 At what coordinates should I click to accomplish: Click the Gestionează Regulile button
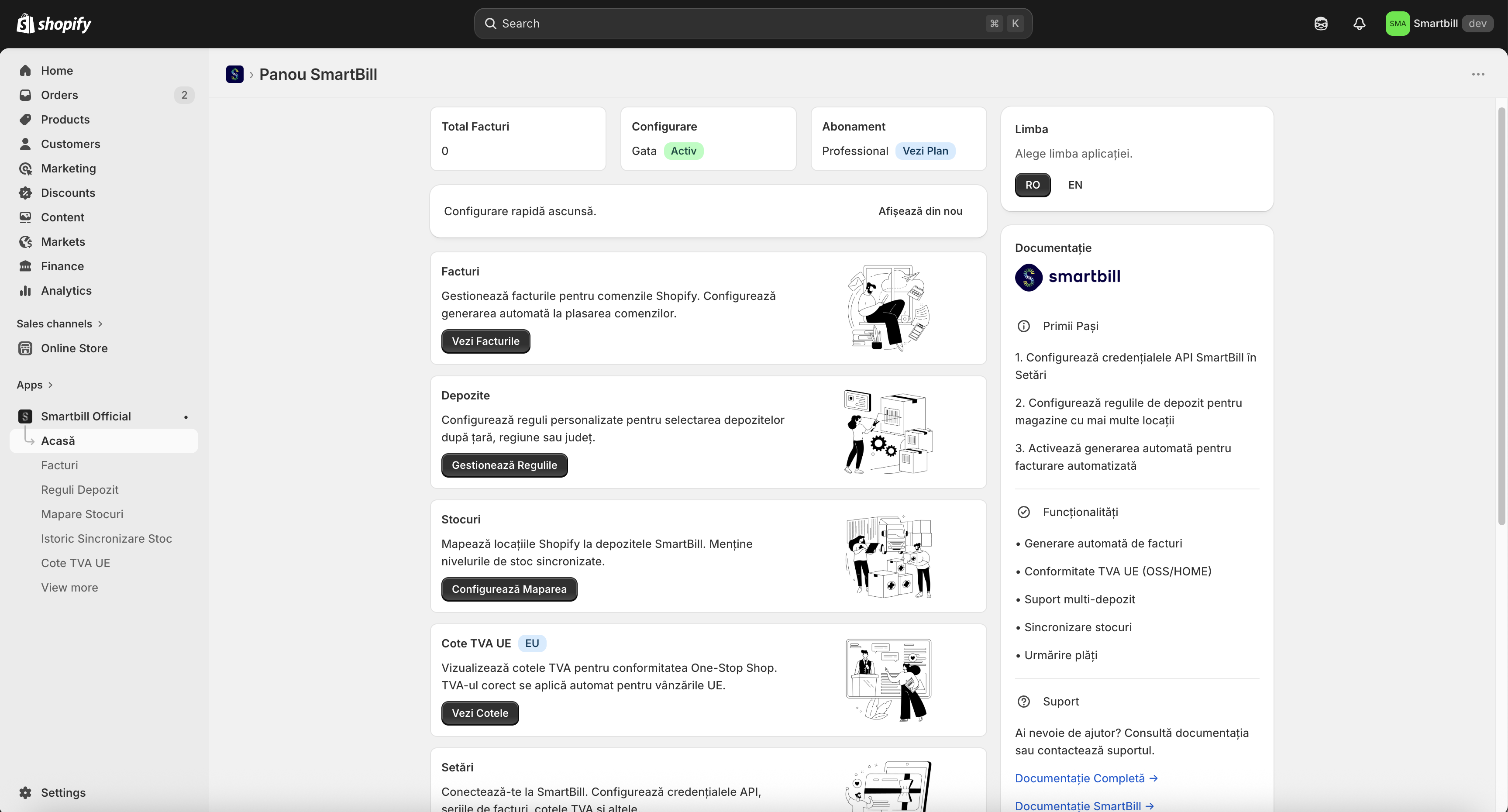pos(504,465)
